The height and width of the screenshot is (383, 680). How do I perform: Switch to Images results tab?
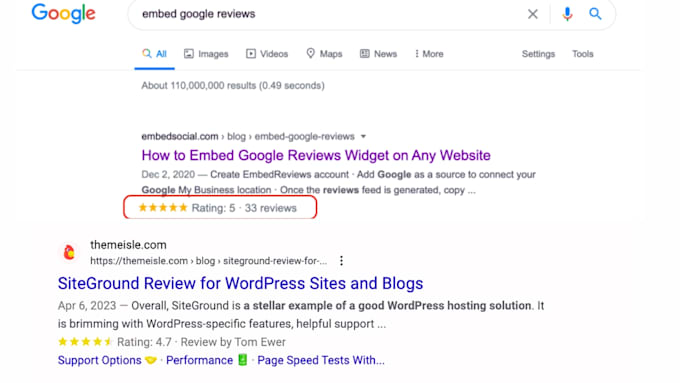pos(206,54)
